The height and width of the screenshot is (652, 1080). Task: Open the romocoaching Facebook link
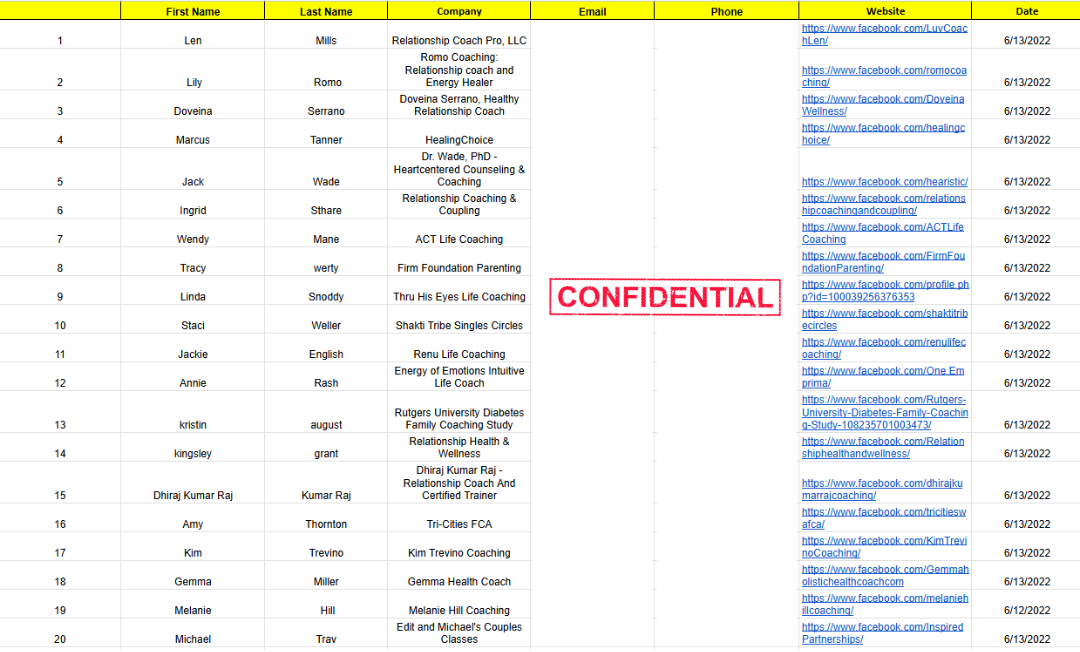pyautogui.click(x=884, y=76)
